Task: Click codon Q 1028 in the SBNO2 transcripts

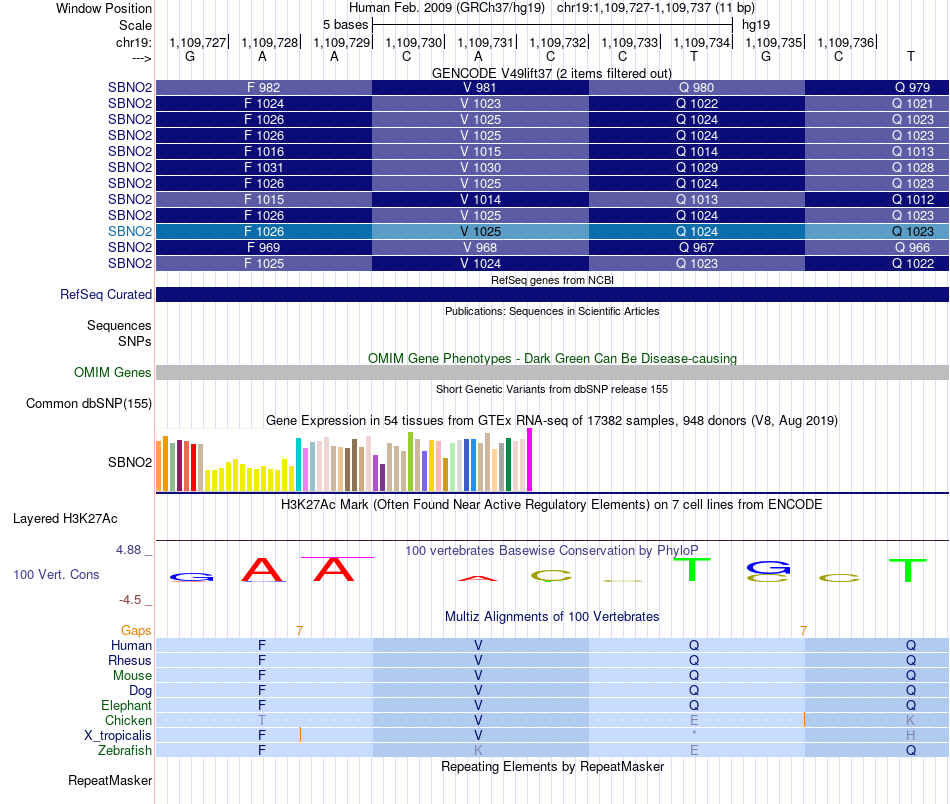Action: point(912,167)
